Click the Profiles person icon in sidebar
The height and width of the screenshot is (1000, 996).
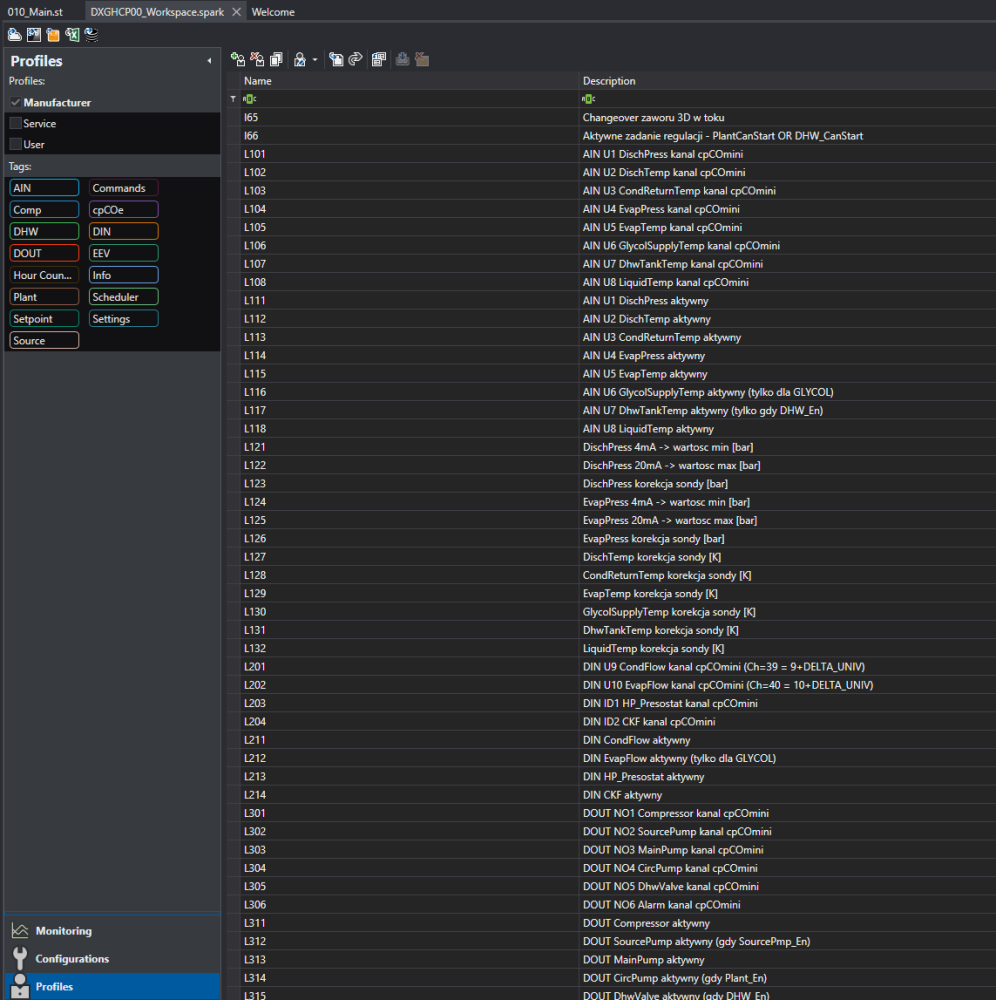pyautogui.click(x=20, y=986)
